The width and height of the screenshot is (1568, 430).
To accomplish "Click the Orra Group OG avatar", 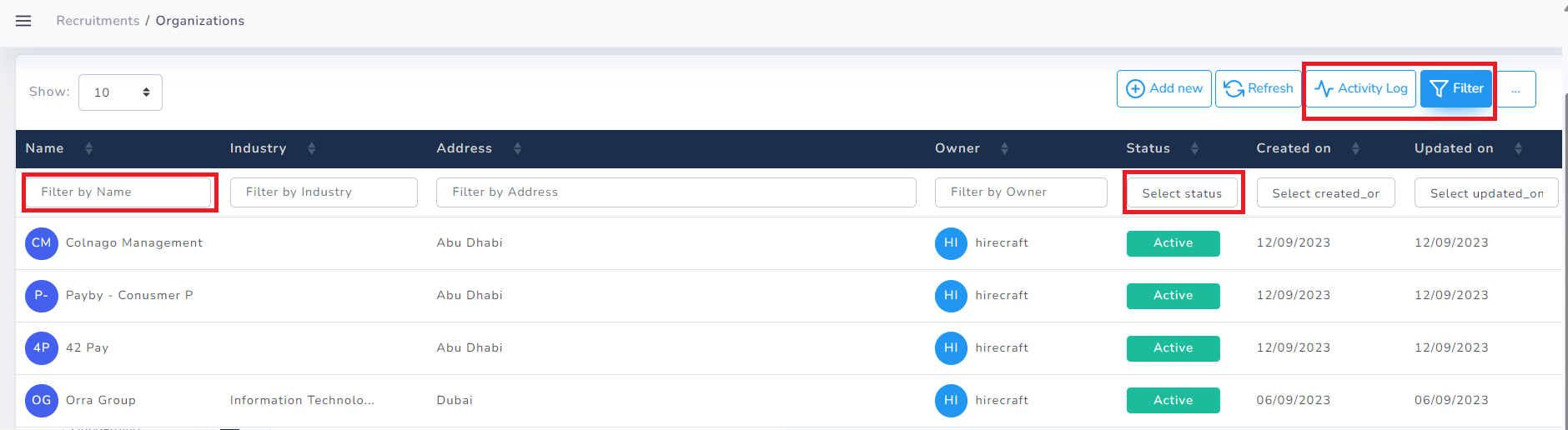I will [41, 401].
